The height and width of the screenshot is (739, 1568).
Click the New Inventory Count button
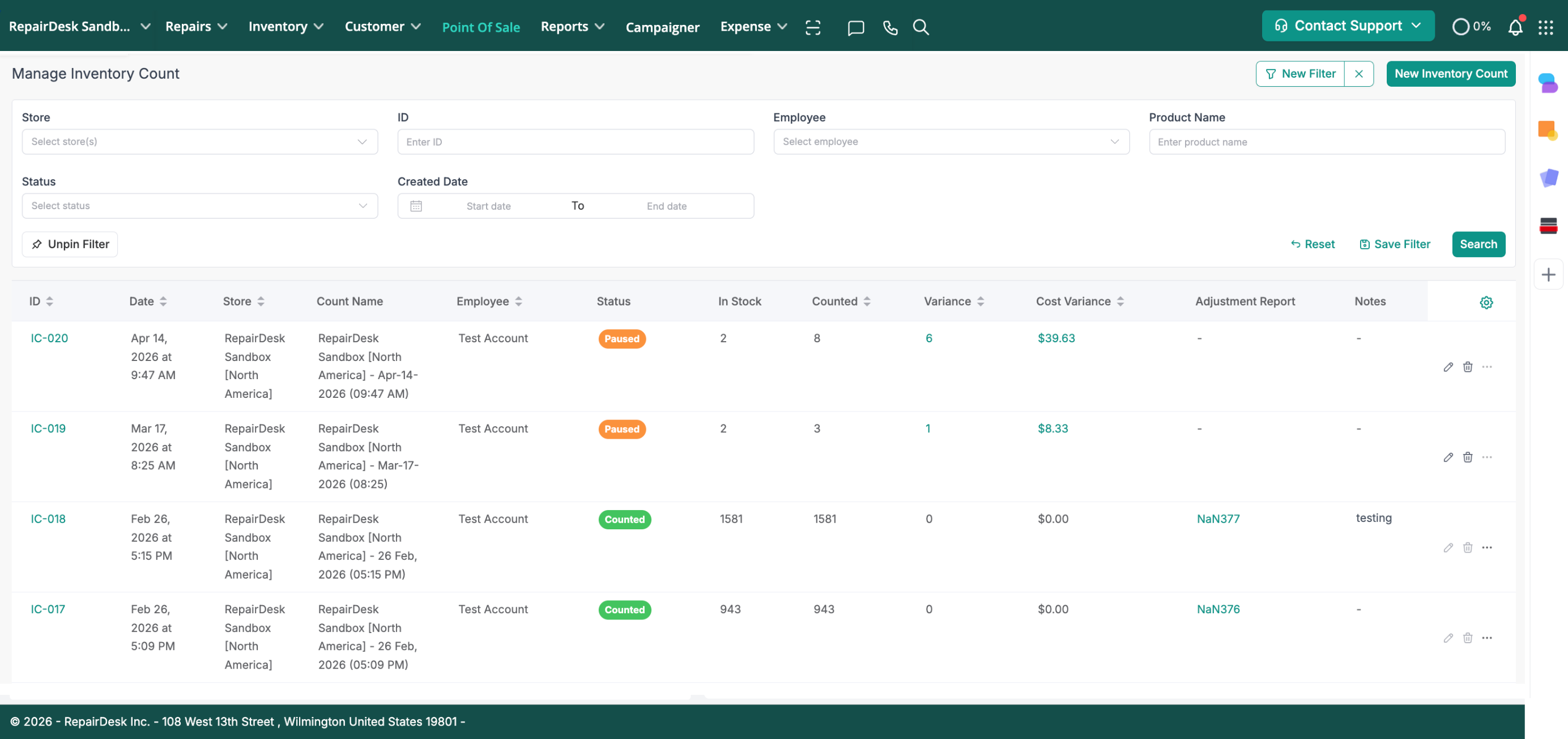coord(1450,74)
